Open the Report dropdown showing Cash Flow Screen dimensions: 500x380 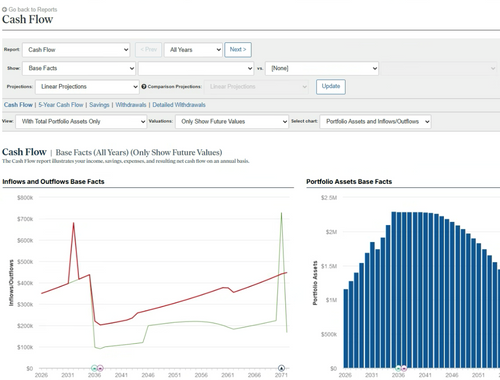pos(76,50)
